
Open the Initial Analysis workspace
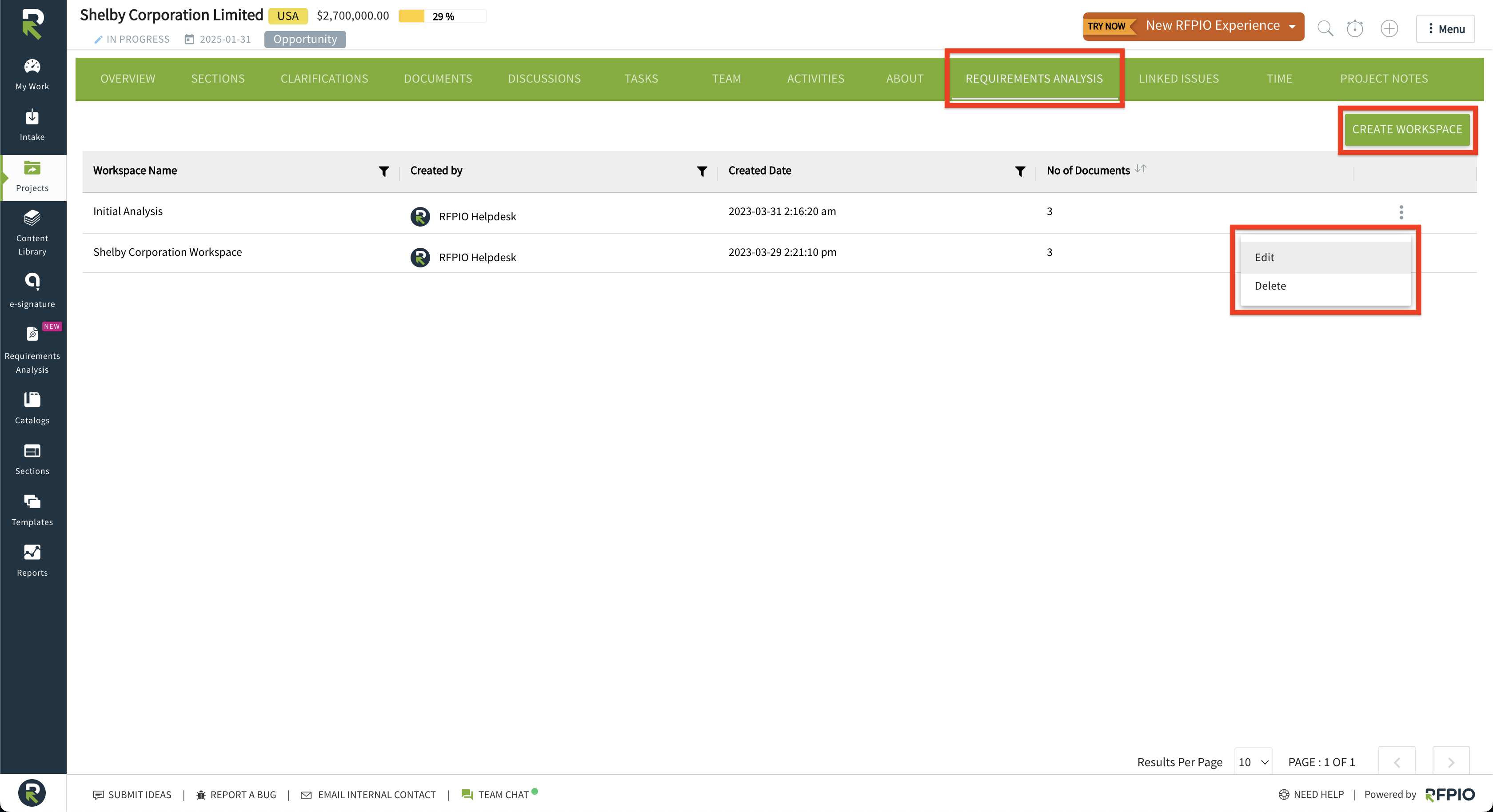tap(128, 211)
